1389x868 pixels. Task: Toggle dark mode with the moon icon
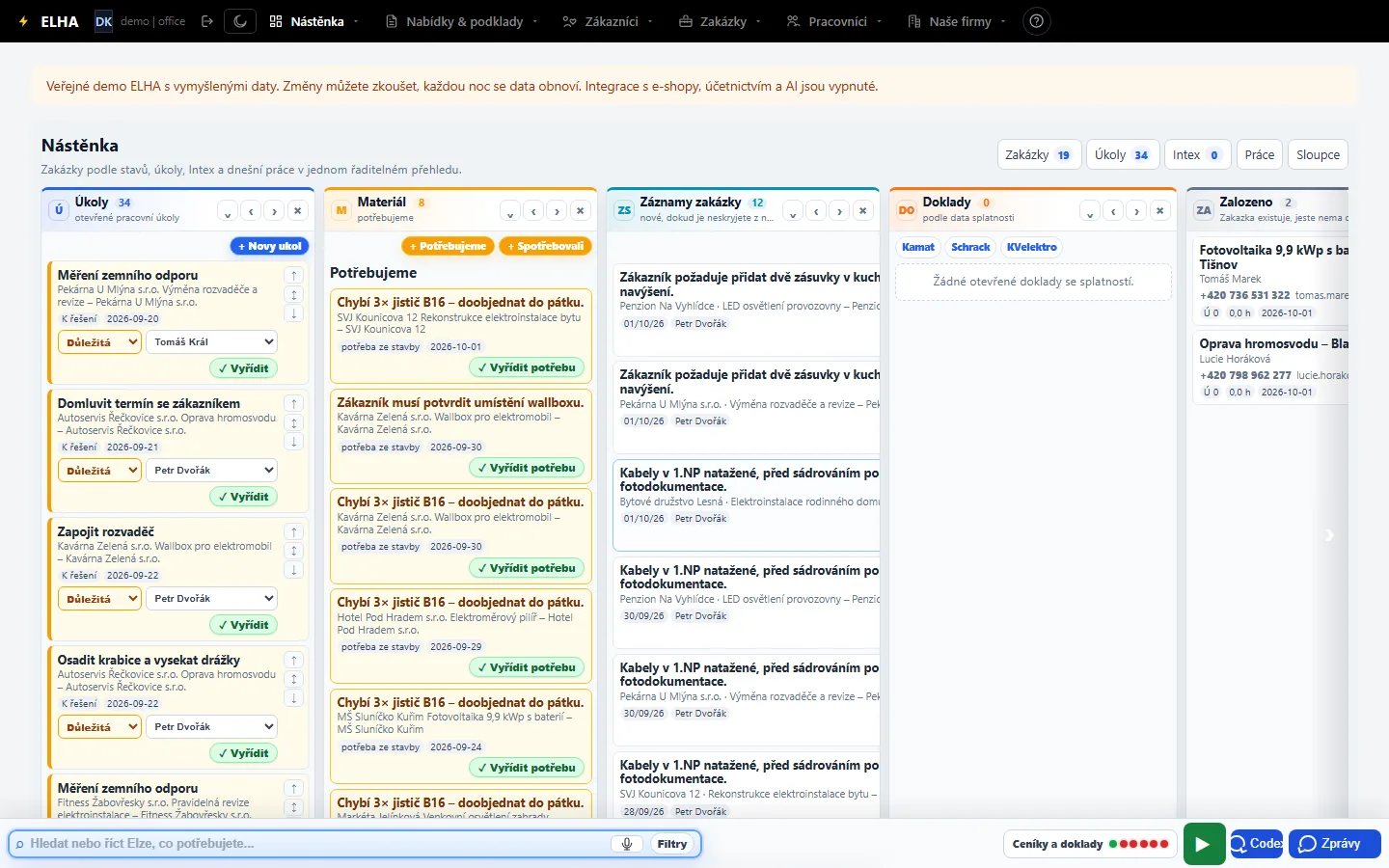[240, 21]
